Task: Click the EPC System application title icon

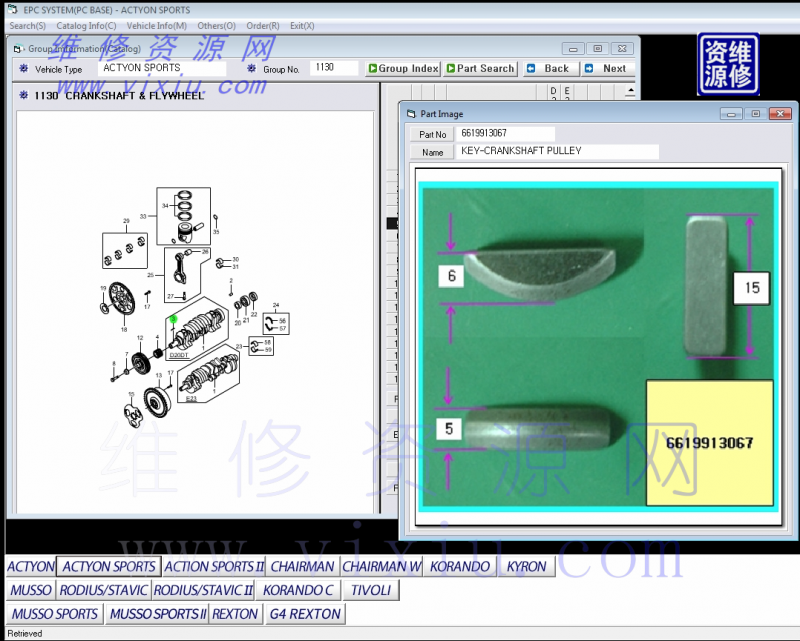Action: click(x=13, y=10)
